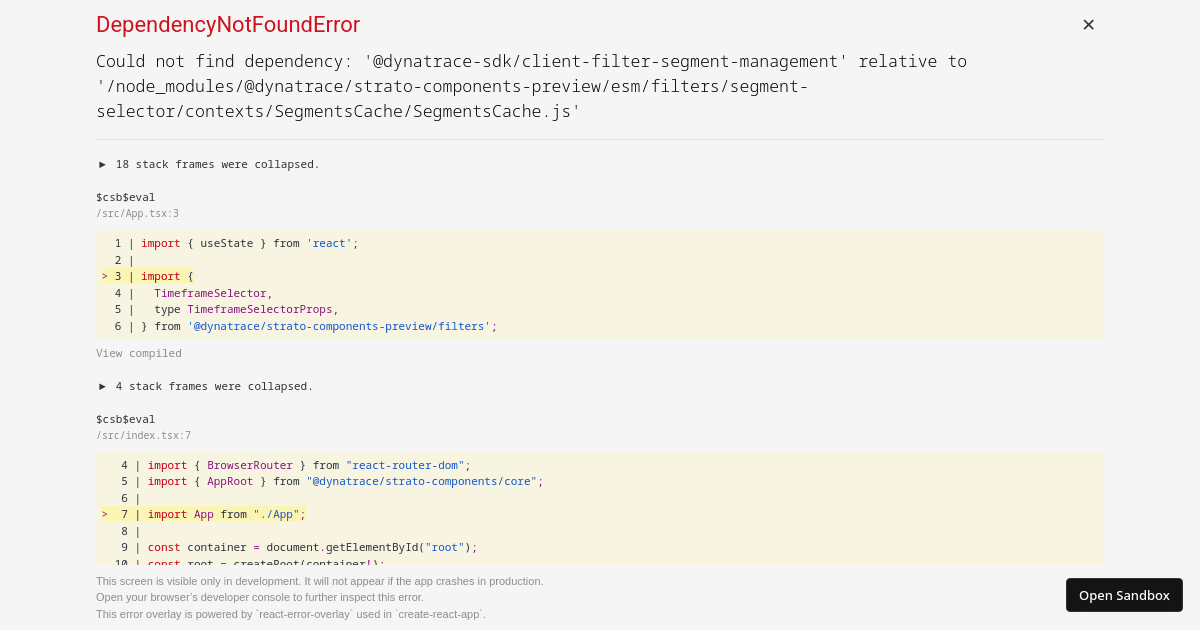Click the 'react' import string on line 1
The height and width of the screenshot is (630, 1200).
(x=329, y=243)
